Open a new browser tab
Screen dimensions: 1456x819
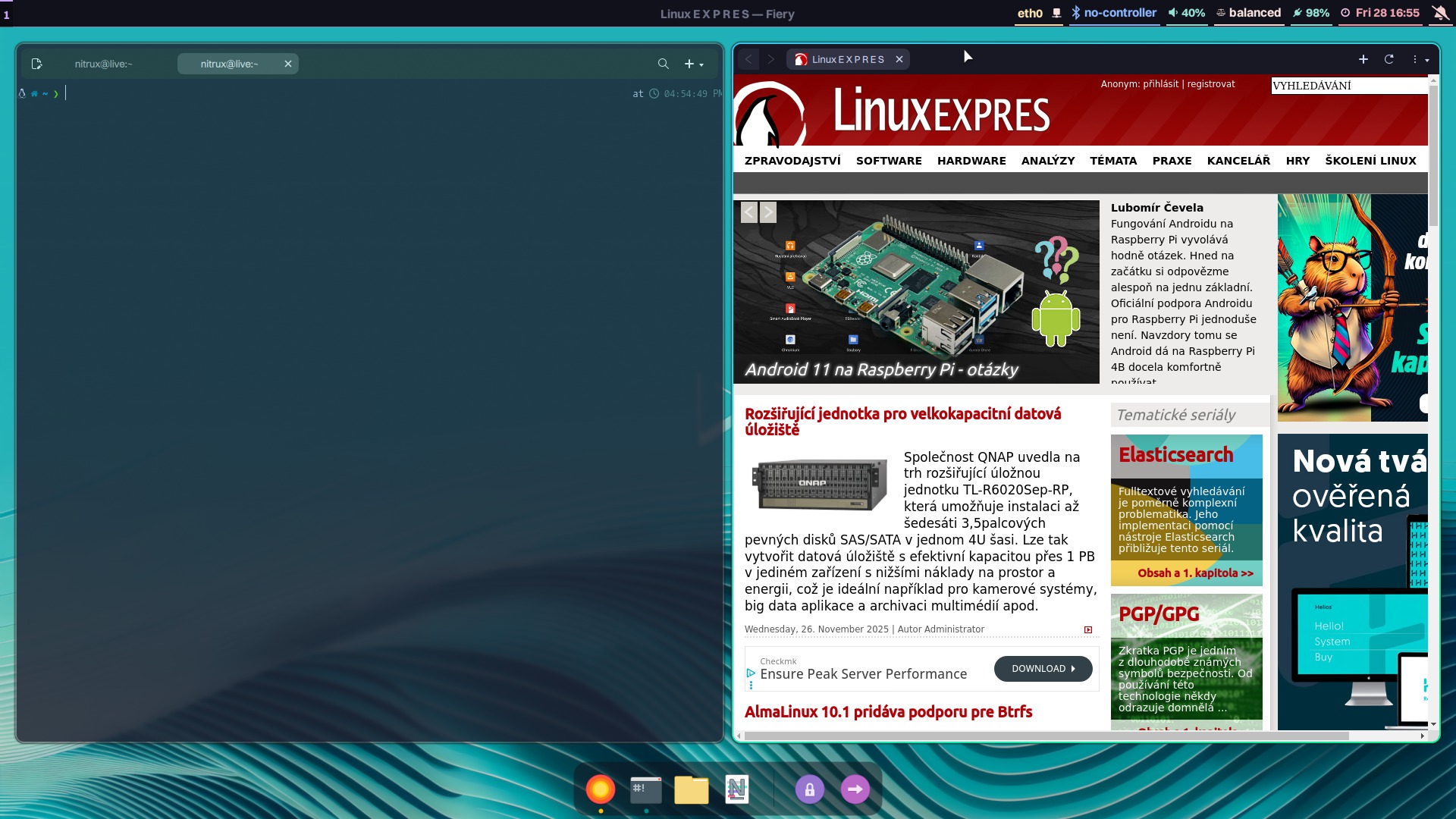[x=1363, y=59]
